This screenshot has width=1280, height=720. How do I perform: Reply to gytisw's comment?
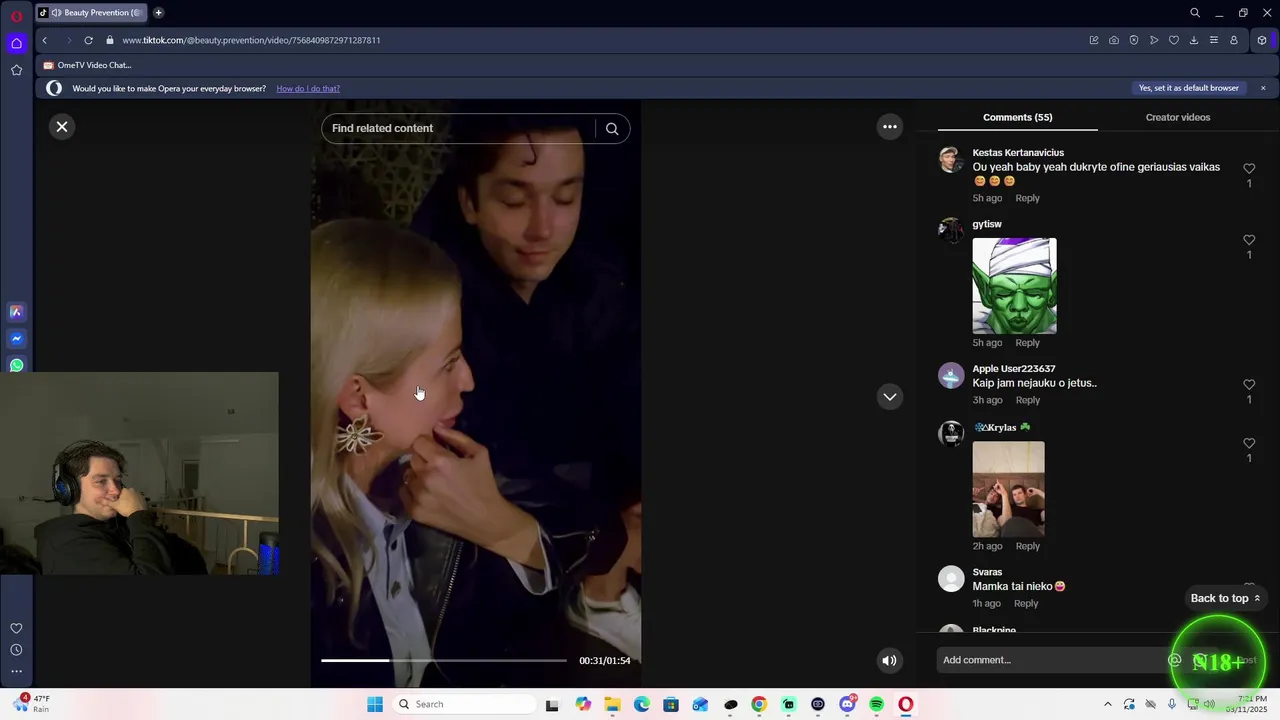[1027, 343]
